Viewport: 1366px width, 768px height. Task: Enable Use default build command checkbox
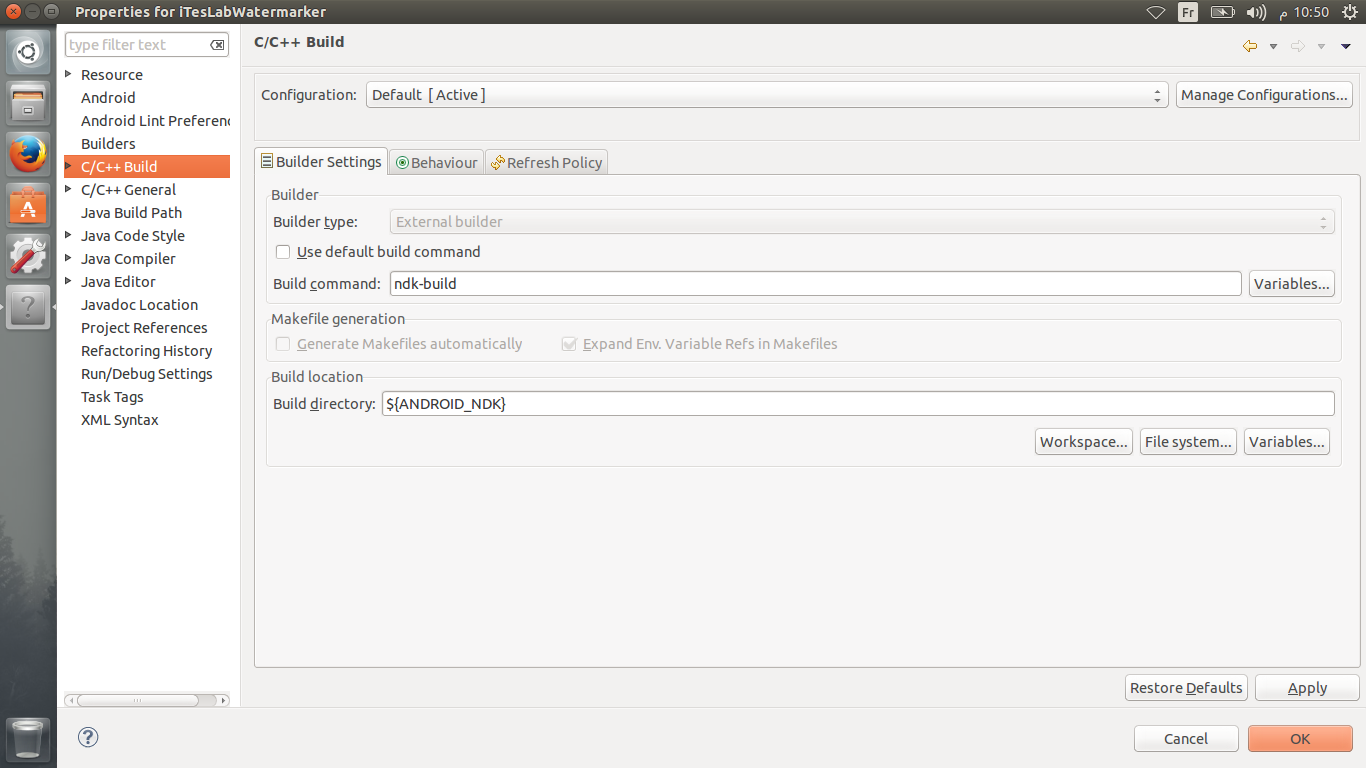[x=283, y=252]
